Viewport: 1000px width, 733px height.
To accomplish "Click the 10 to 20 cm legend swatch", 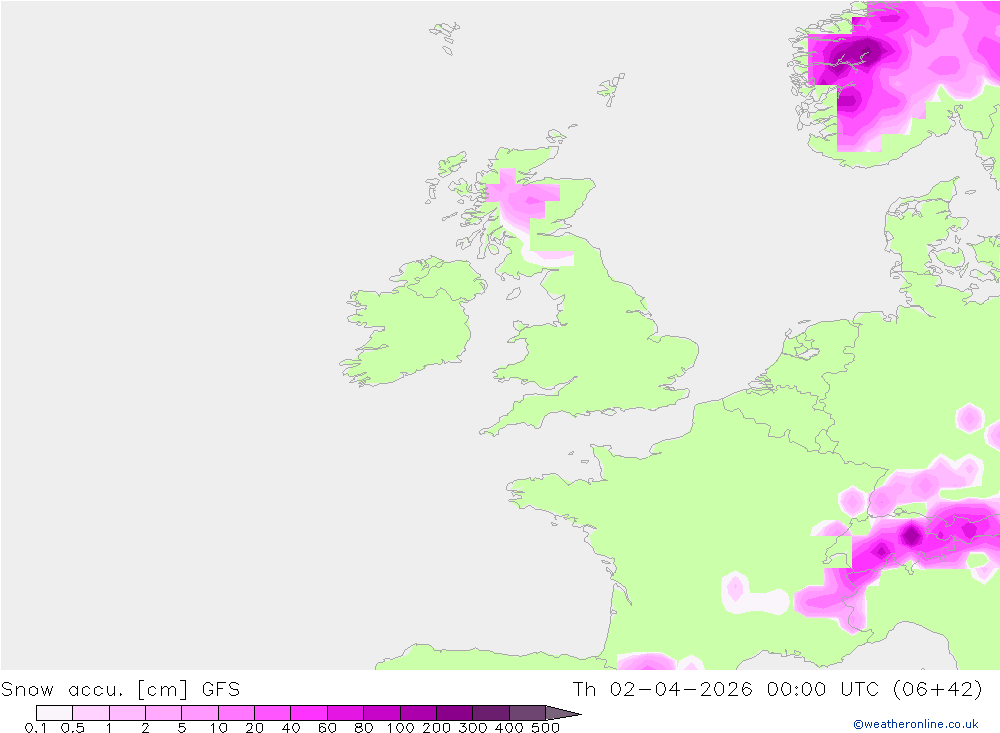I will 237,713.
